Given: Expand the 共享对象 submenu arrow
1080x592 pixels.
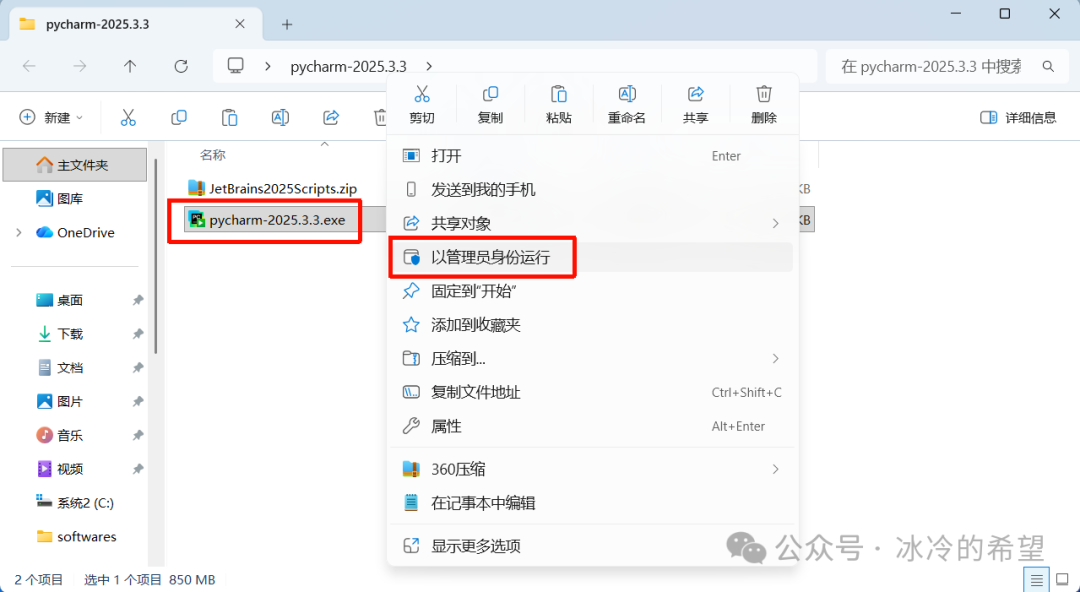Looking at the screenshot, I should [x=776, y=223].
